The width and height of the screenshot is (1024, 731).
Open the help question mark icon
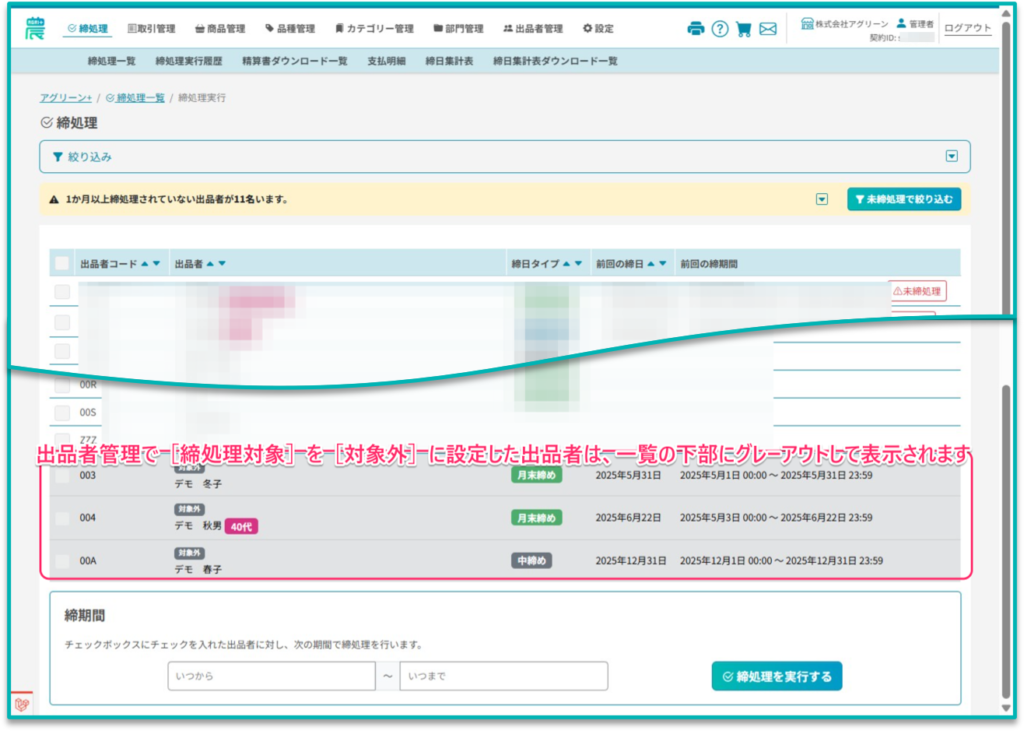point(720,29)
